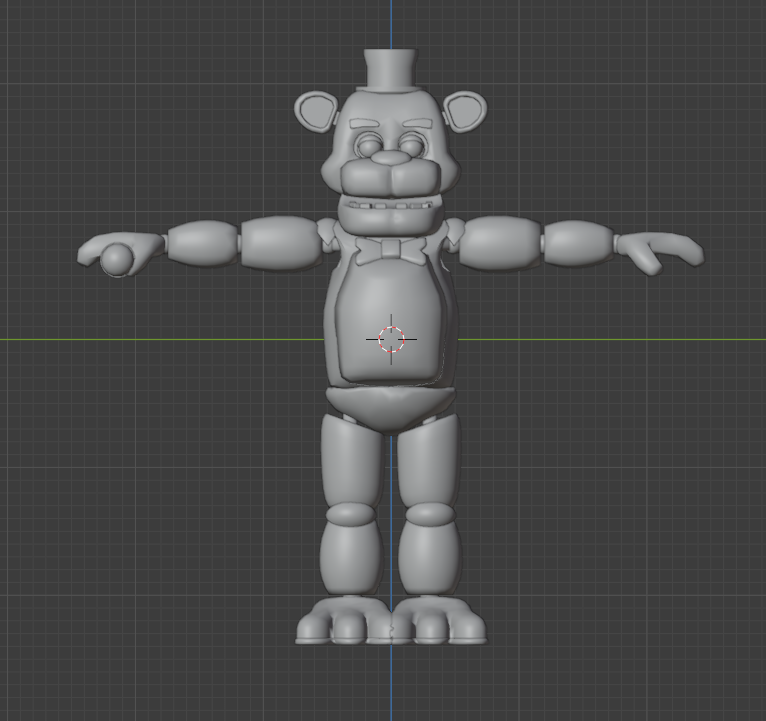766x721 pixels.
Task: Select the thigh on open-hand side
Action: coord(428,462)
